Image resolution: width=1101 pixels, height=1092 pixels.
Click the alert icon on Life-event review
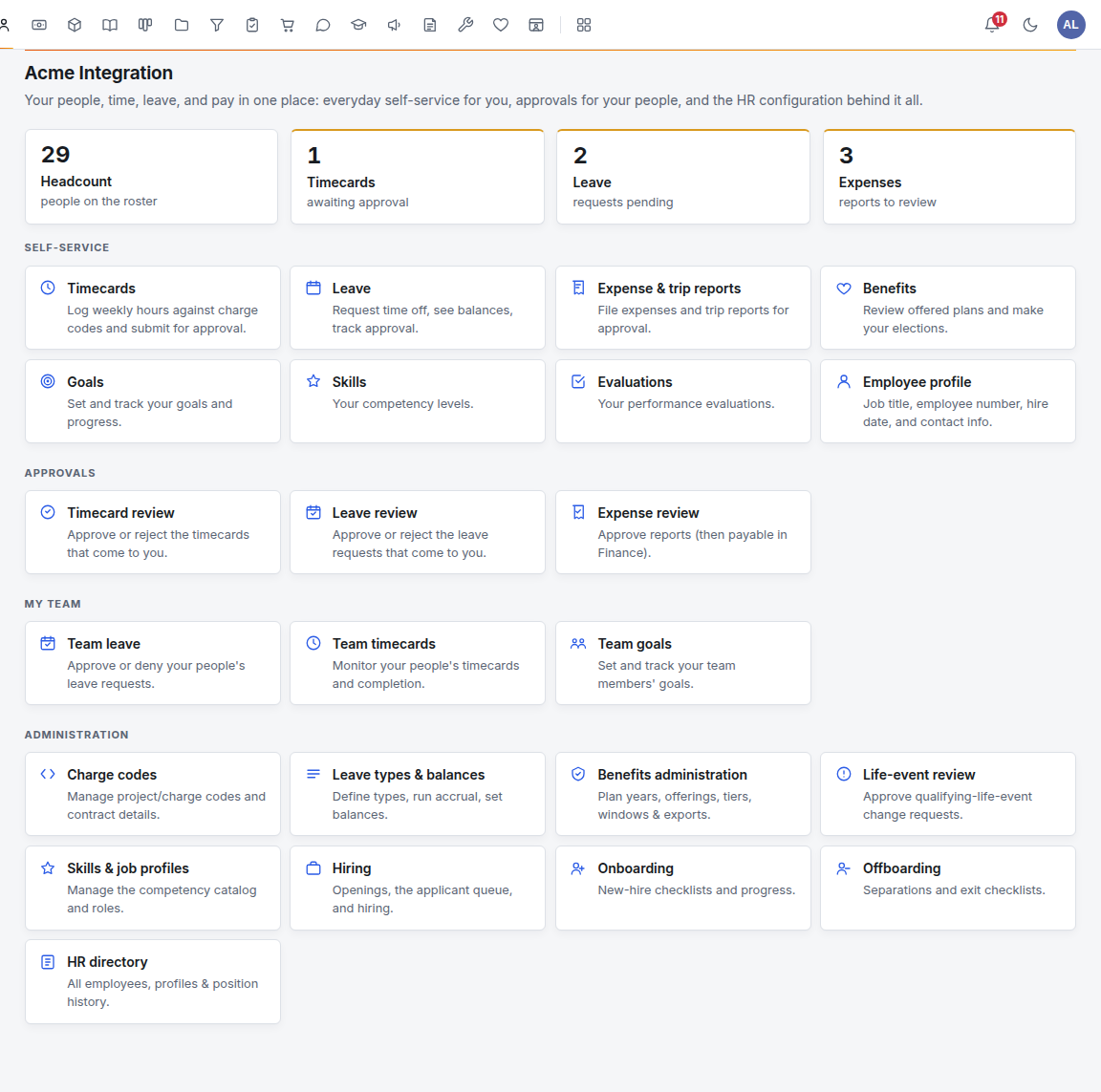844,774
